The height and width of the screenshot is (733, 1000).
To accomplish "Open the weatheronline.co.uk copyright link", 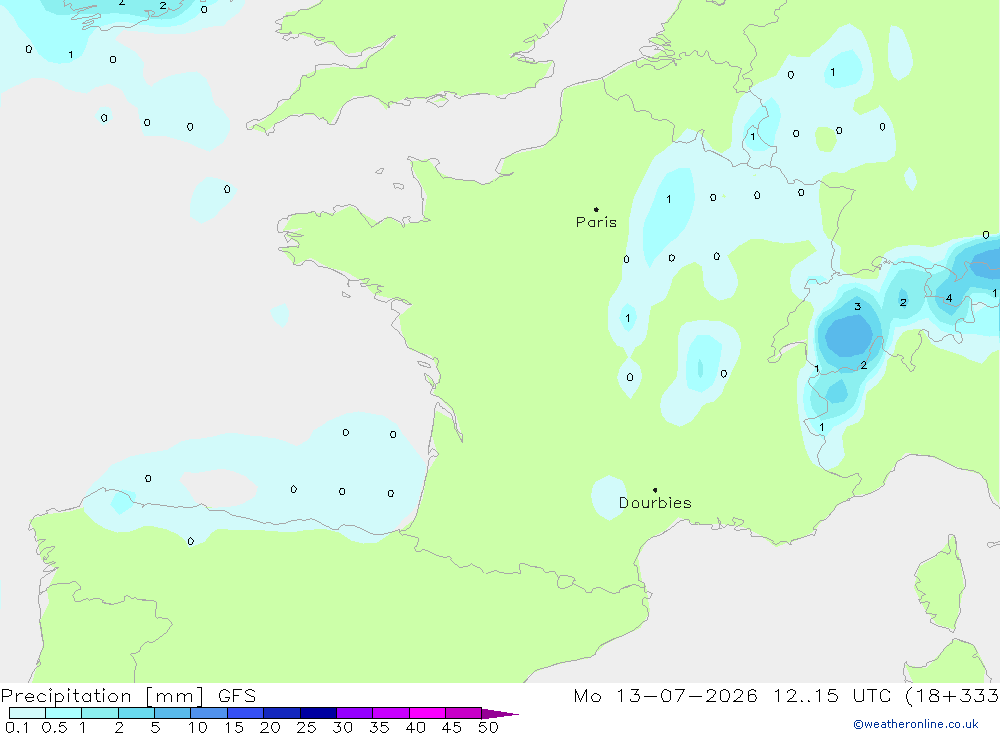I will [916, 724].
